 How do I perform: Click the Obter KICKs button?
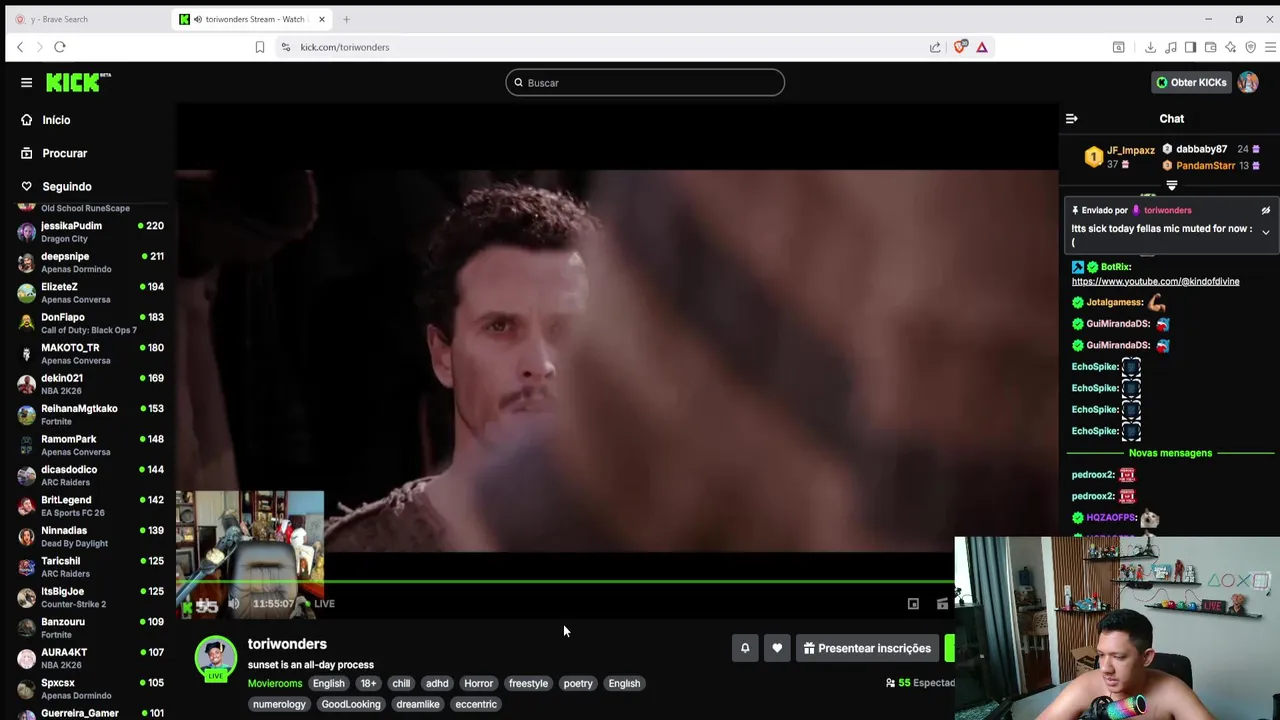1190,83
